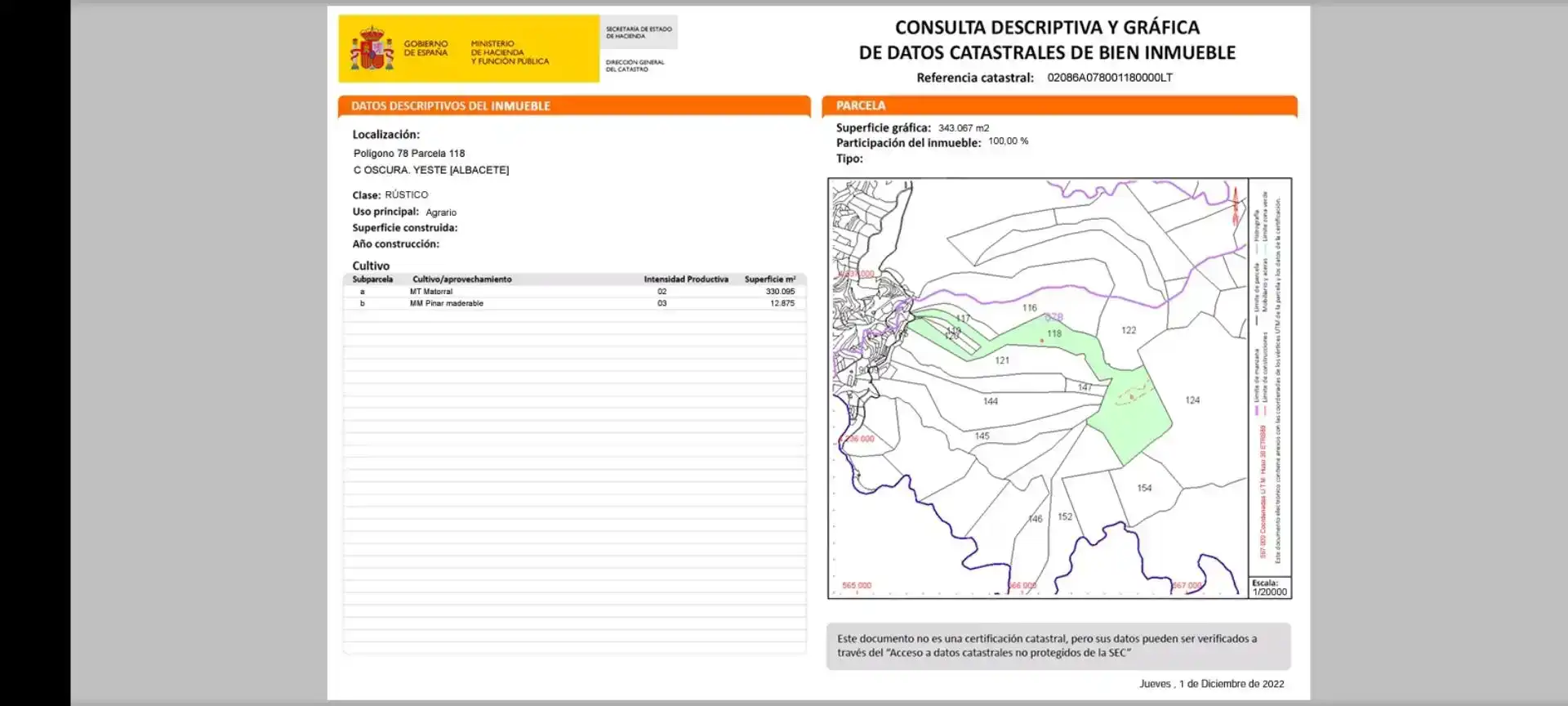Click the 'Cultivo/aprovechamiento' column header
1568x706 pixels.
(462, 279)
